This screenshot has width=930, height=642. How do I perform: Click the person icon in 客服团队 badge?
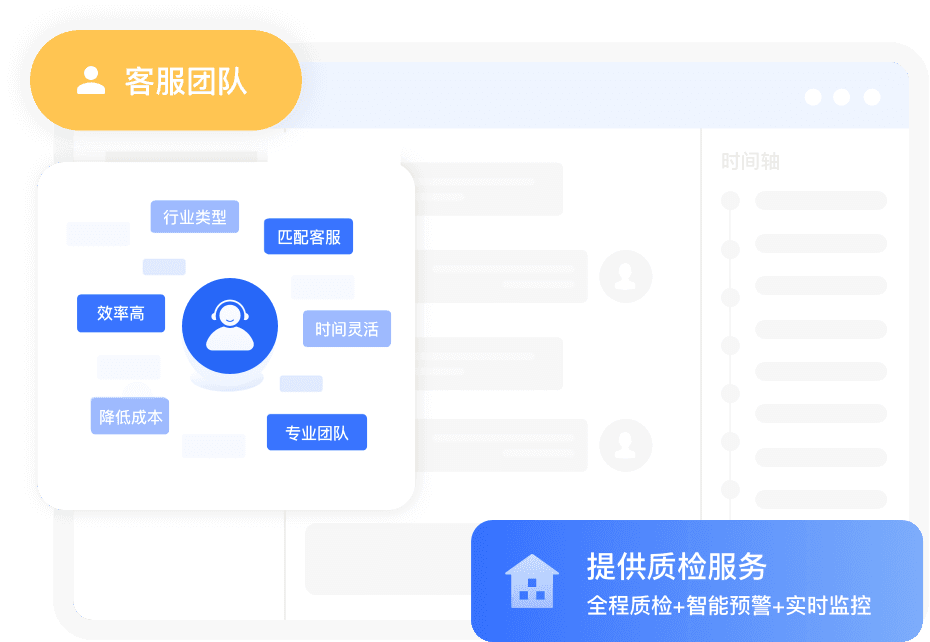point(91,81)
